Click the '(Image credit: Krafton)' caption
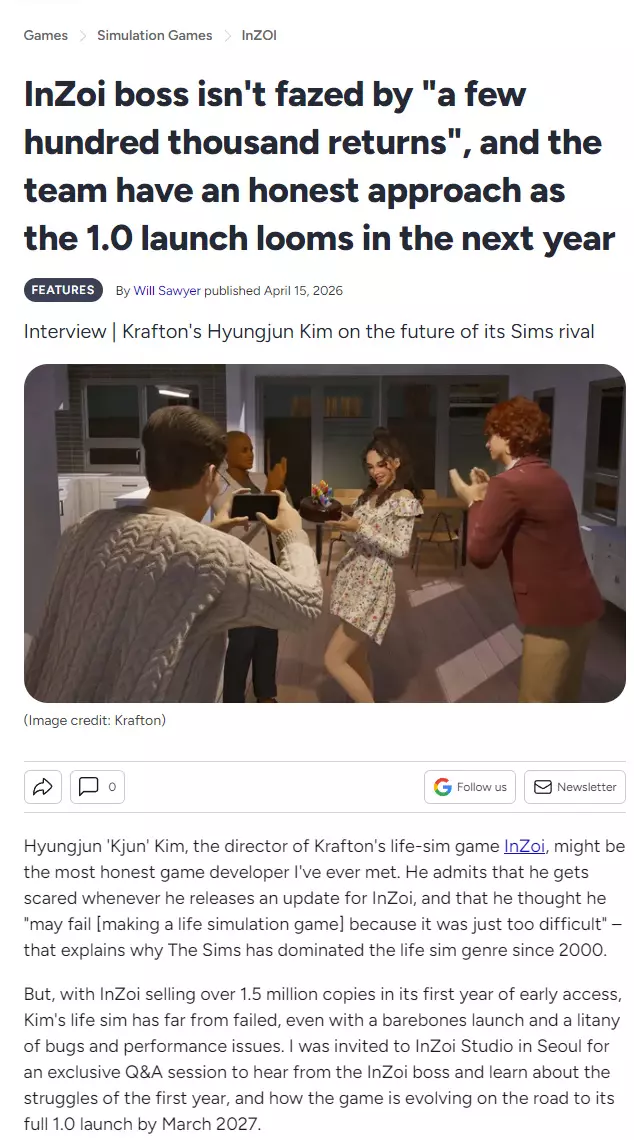 tap(95, 720)
